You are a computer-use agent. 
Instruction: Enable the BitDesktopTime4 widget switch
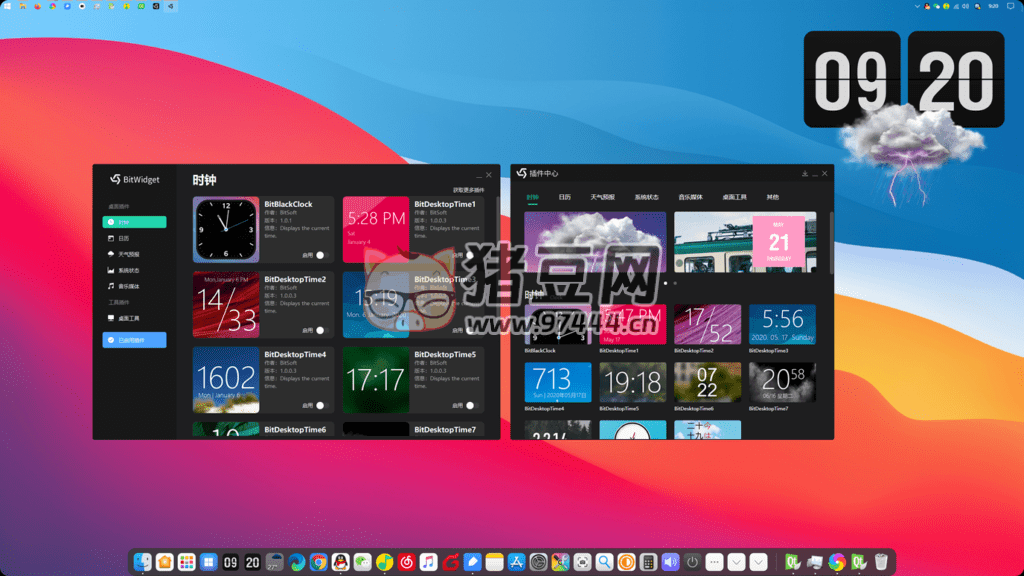tap(322, 405)
